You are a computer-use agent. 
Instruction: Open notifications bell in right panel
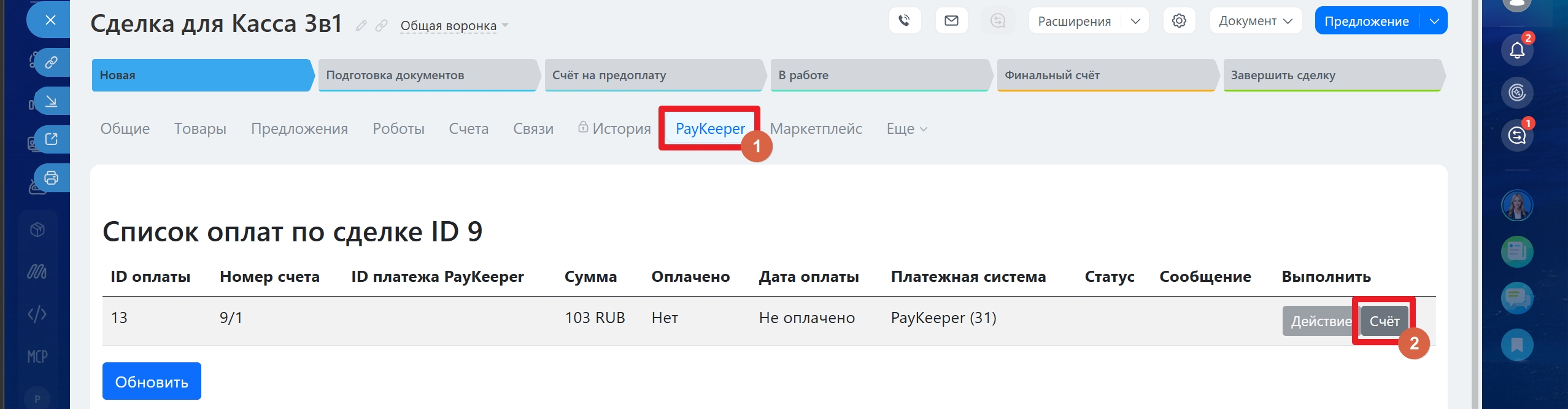[x=1516, y=50]
